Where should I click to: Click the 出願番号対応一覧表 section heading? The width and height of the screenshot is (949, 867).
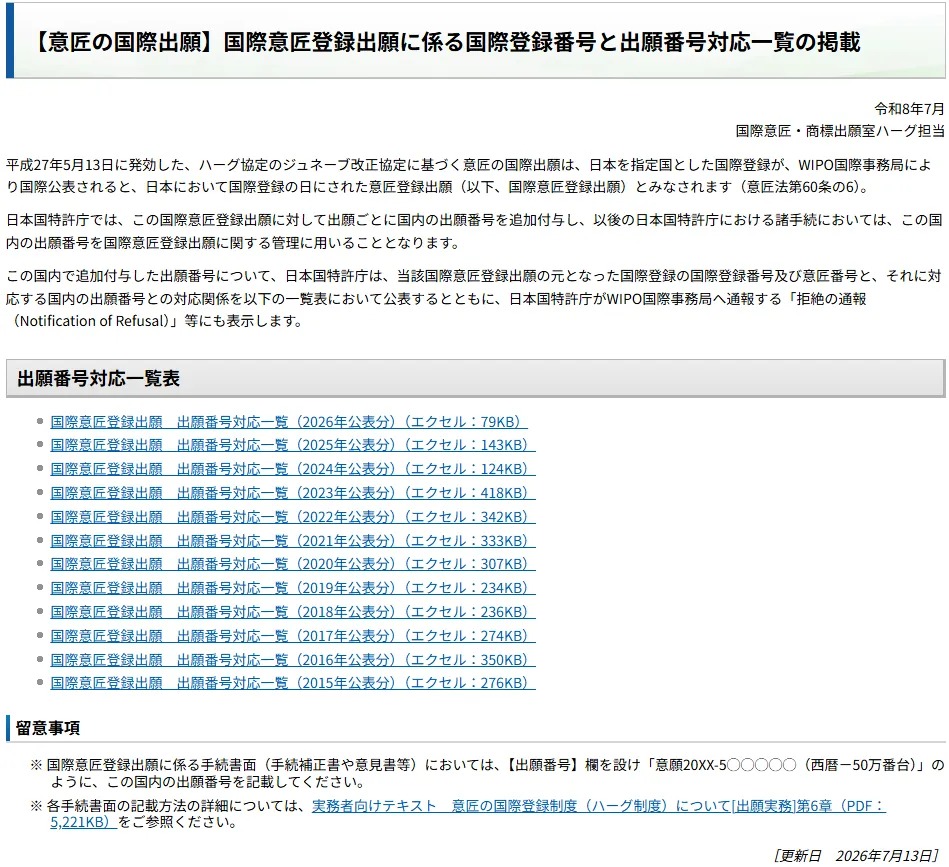pos(99,379)
